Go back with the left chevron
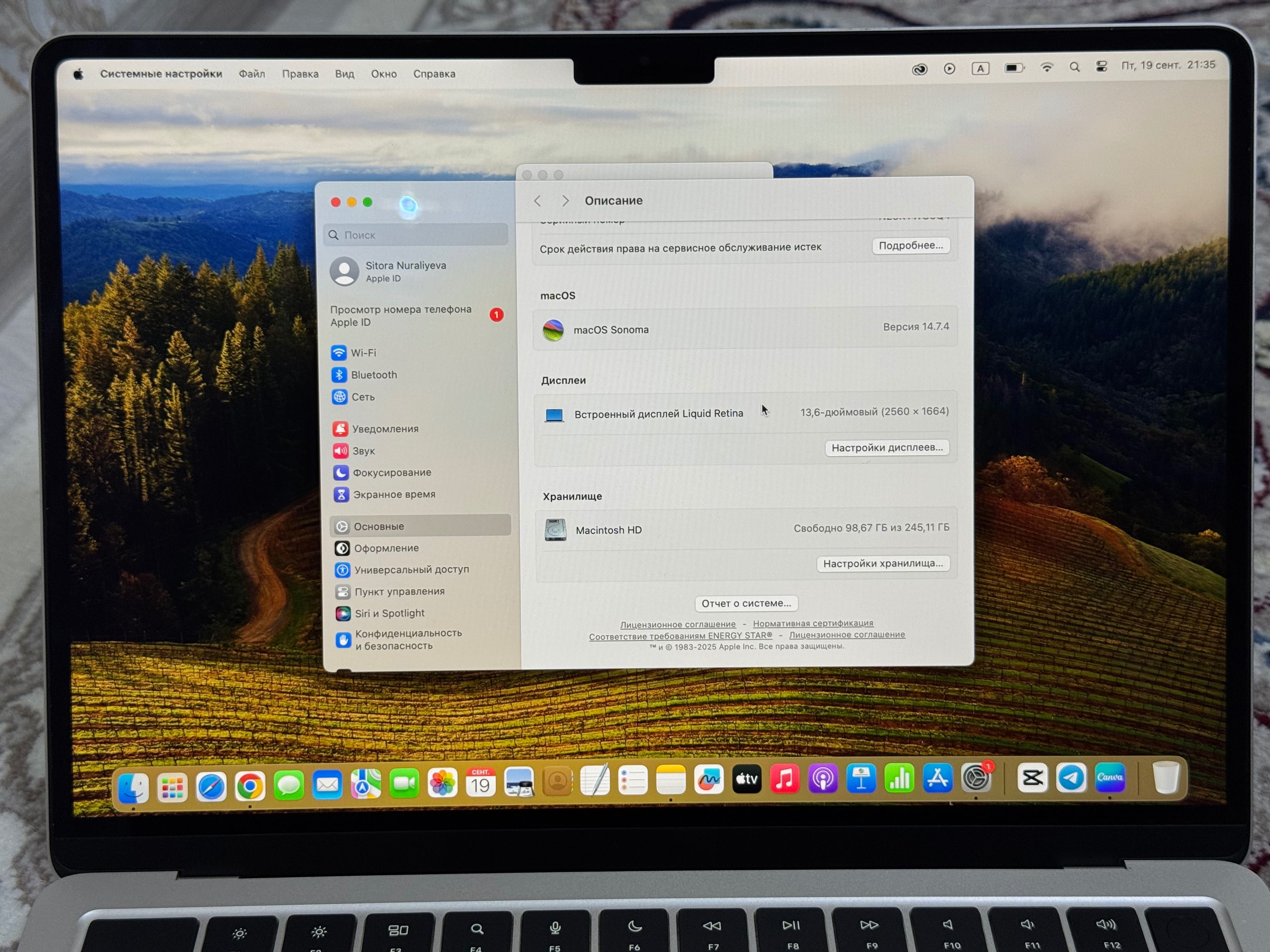 538,201
